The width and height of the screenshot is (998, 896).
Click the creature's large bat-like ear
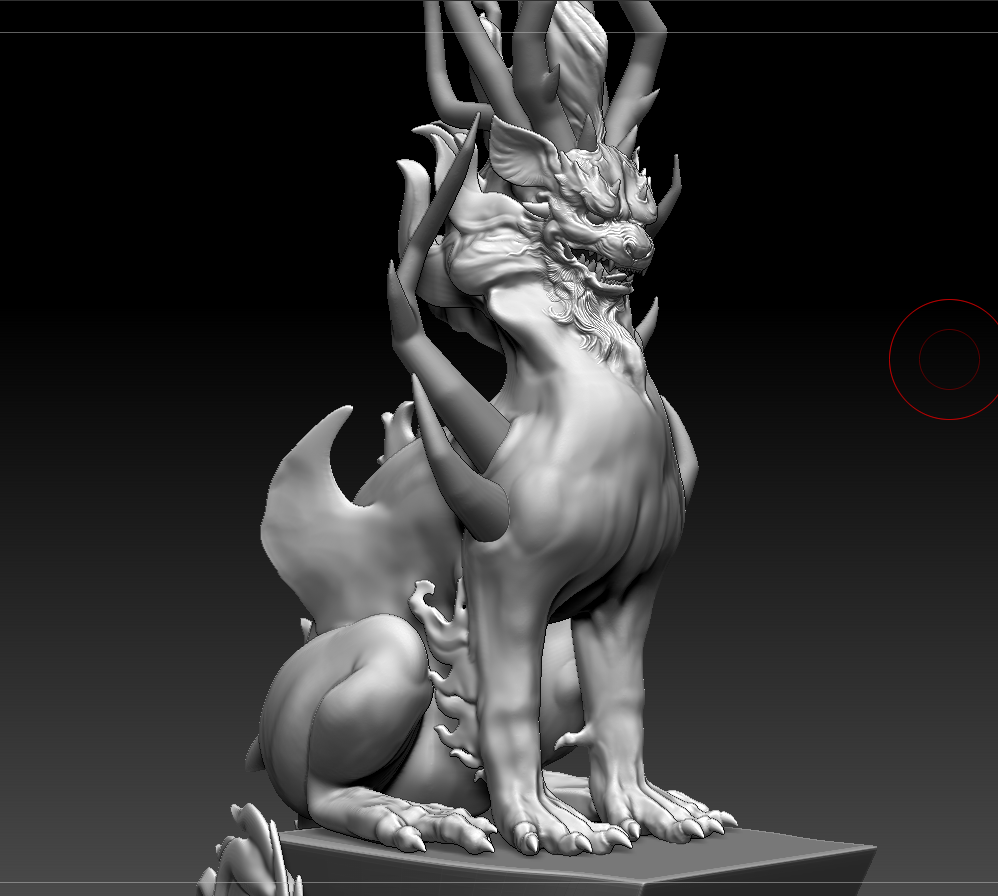pos(524,153)
